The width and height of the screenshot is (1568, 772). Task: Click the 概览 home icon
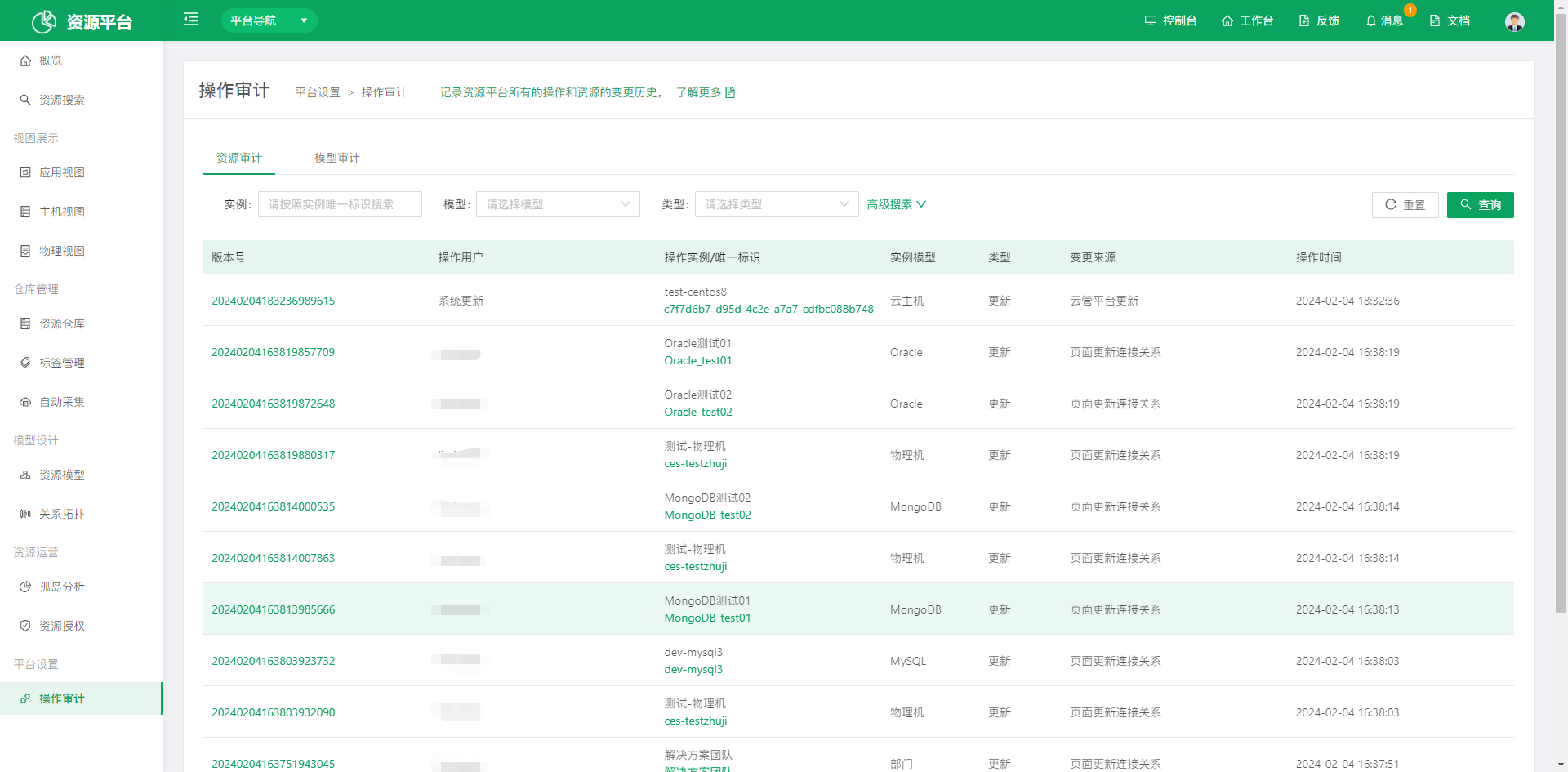click(x=25, y=60)
